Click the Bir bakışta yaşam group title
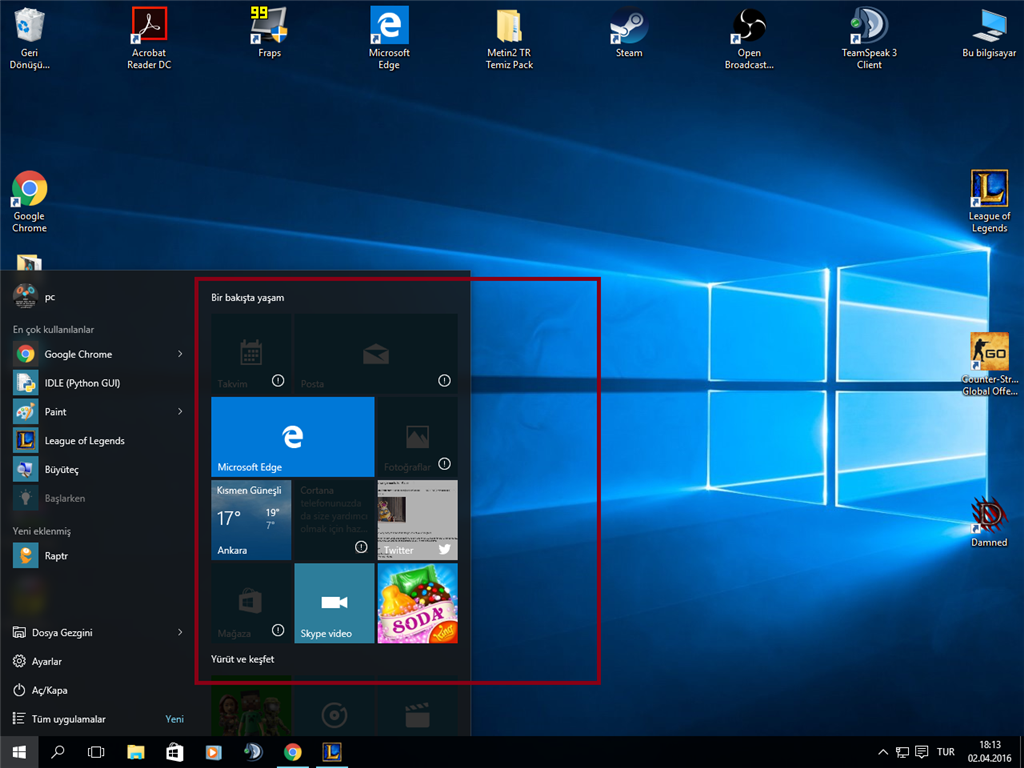 coord(248,298)
